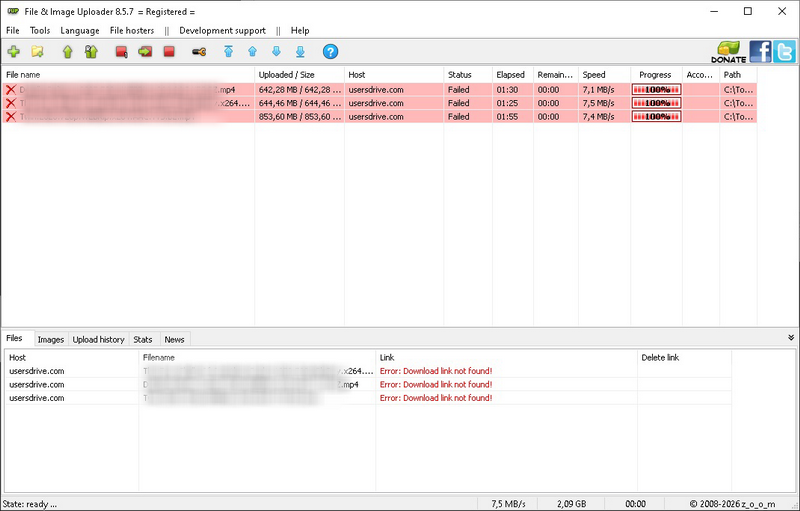Sort by Speed column header
800x511 pixels.
(x=605, y=74)
